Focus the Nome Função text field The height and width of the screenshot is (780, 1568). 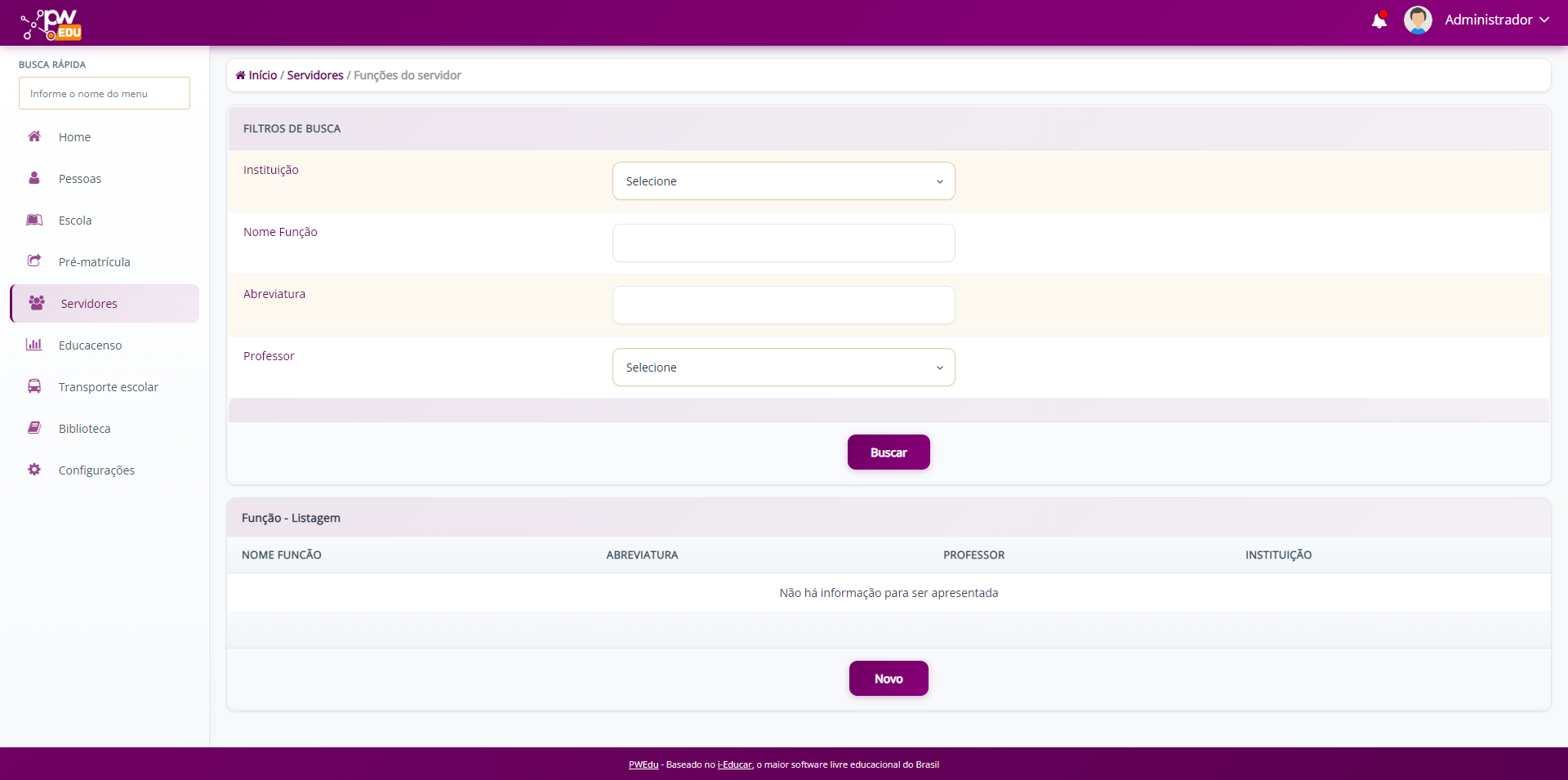pyautogui.click(x=783, y=243)
